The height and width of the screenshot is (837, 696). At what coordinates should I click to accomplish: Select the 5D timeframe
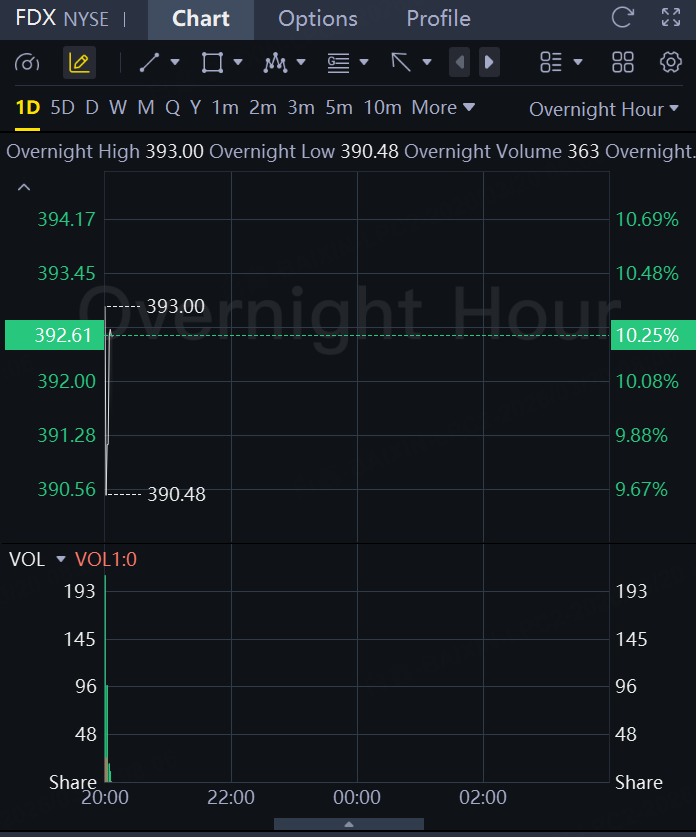coord(62,108)
